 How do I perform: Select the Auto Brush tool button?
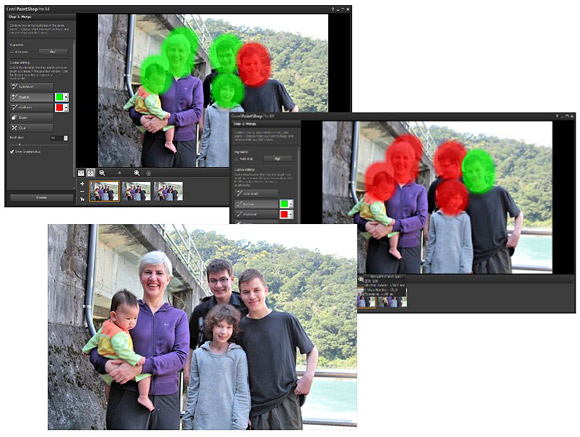pyautogui.click(x=31, y=87)
